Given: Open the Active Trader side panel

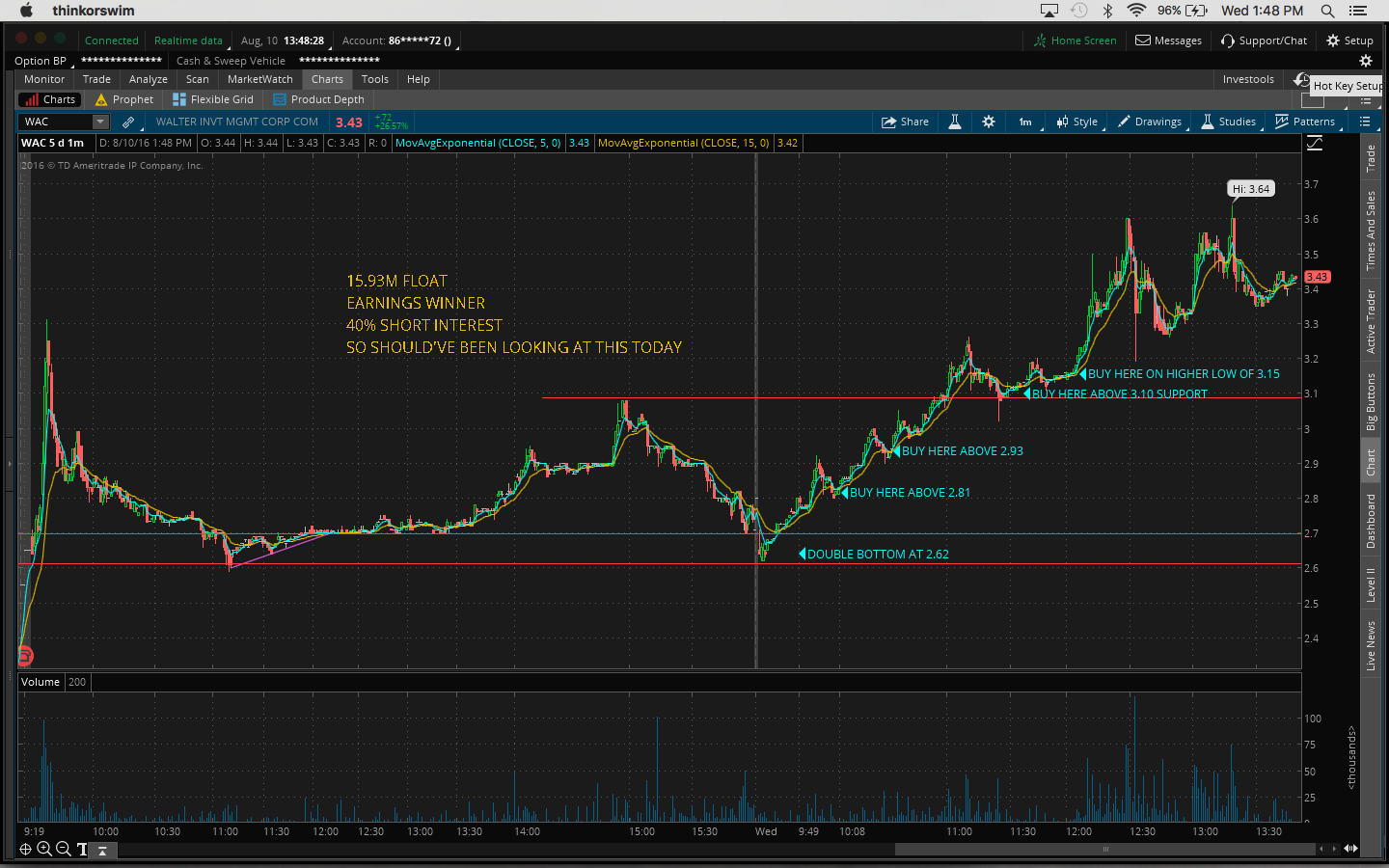Looking at the screenshot, I should coord(1371,321).
